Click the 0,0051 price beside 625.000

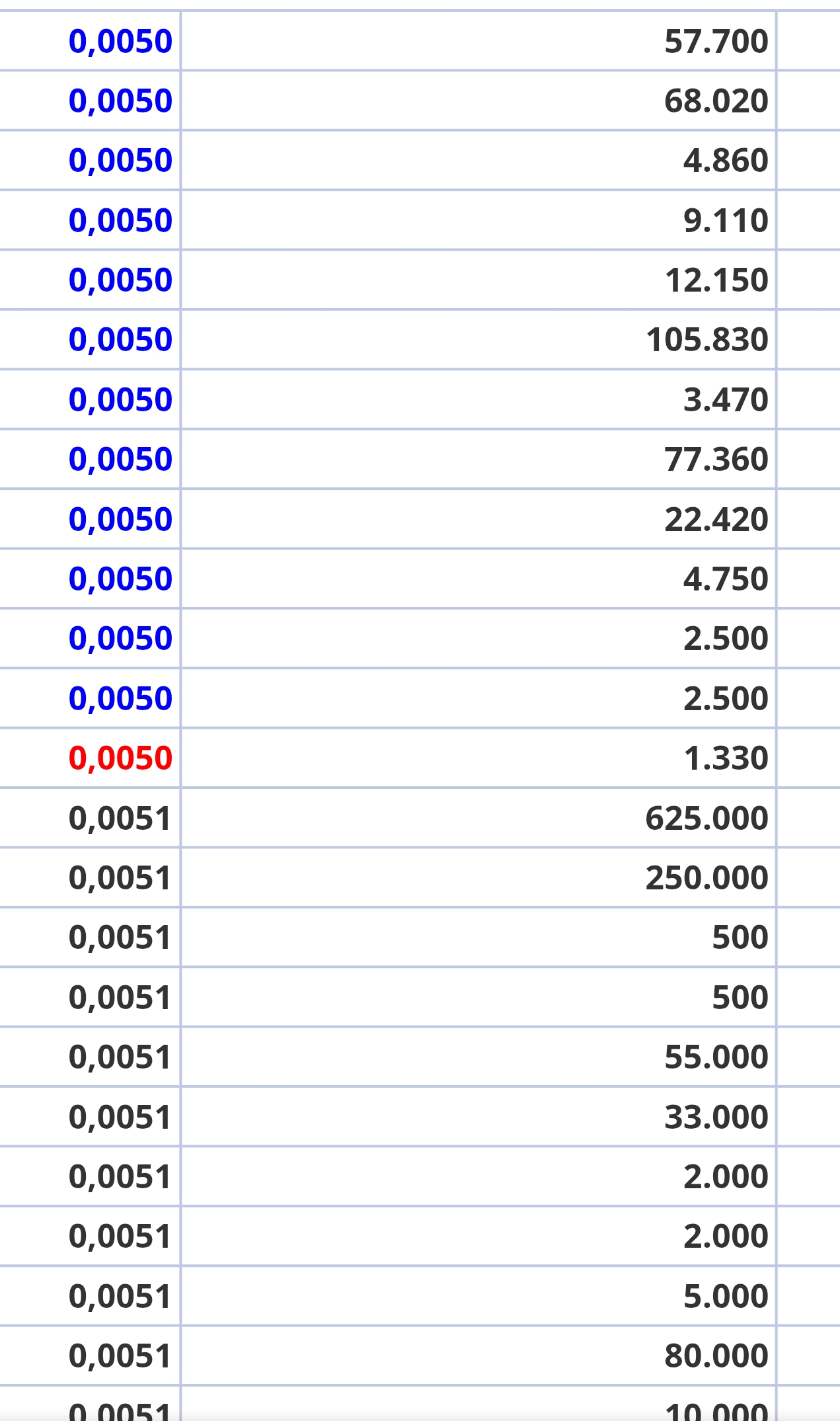click(120, 818)
